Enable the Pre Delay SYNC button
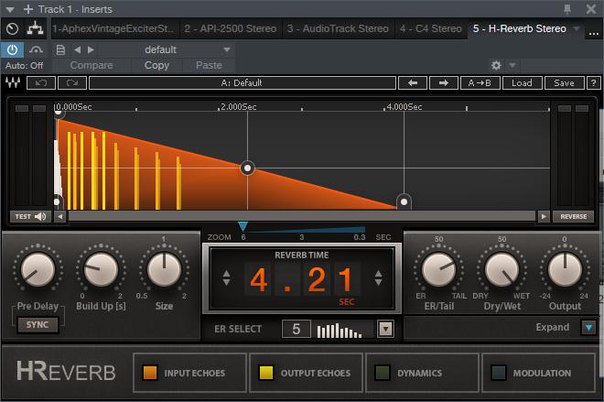Viewport: 604px width, 402px height. [37, 324]
